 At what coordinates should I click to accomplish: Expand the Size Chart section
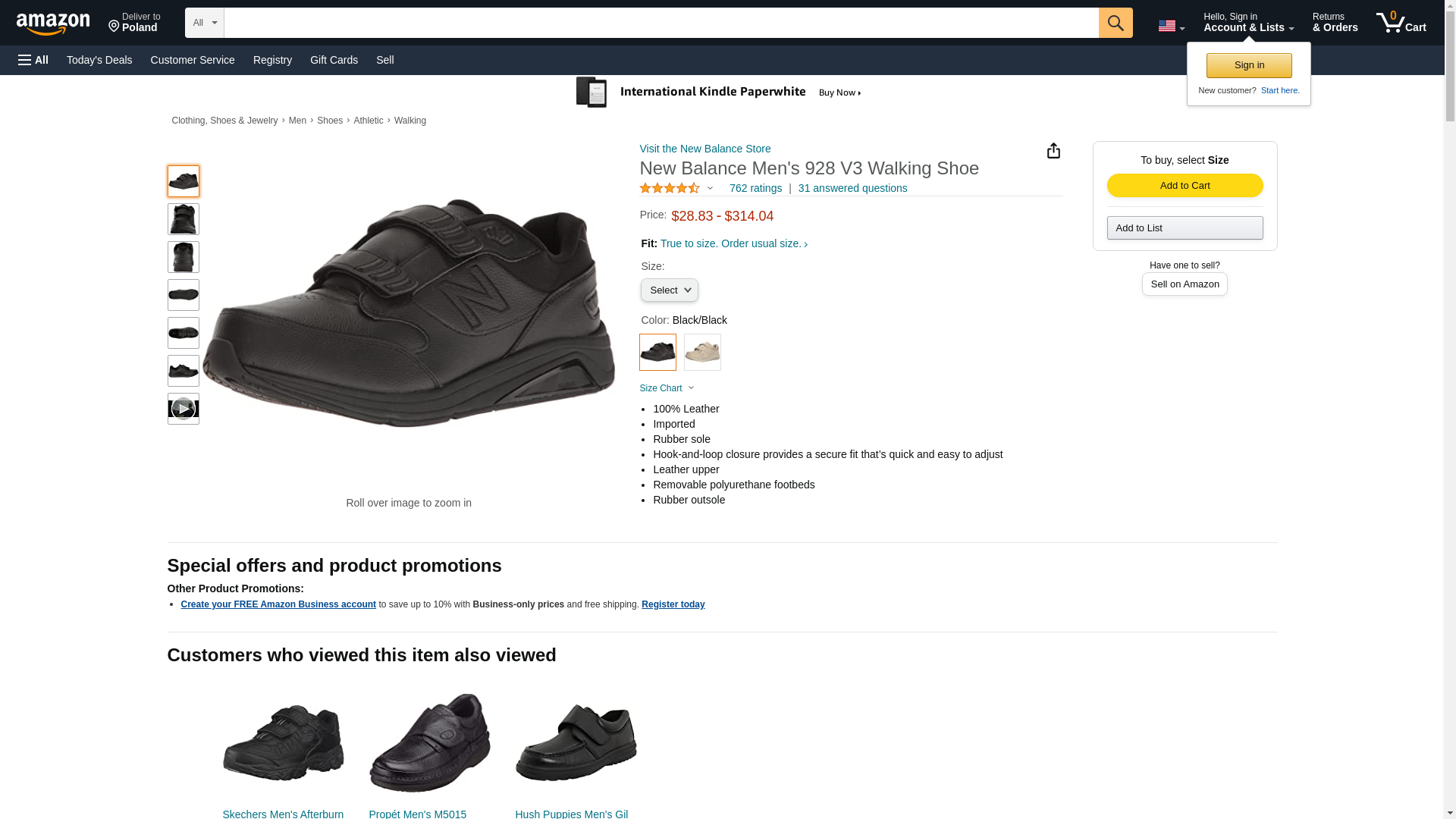pyautogui.click(x=667, y=388)
